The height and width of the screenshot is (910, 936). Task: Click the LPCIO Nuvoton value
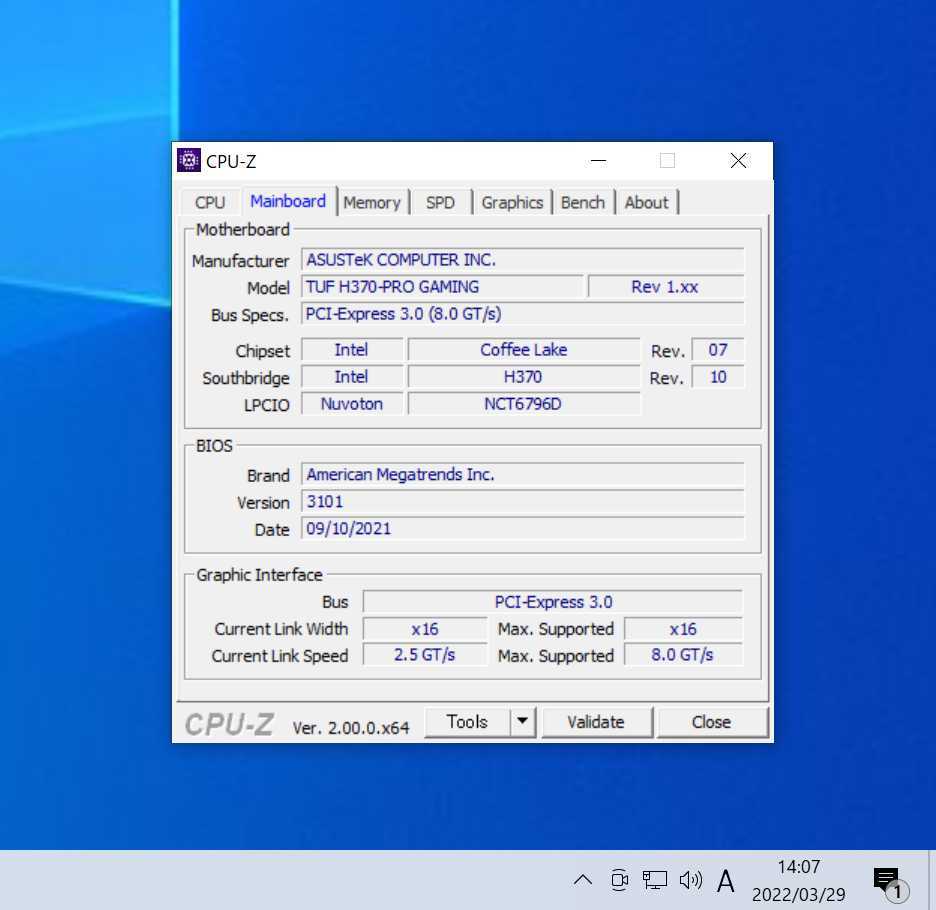[352, 404]
